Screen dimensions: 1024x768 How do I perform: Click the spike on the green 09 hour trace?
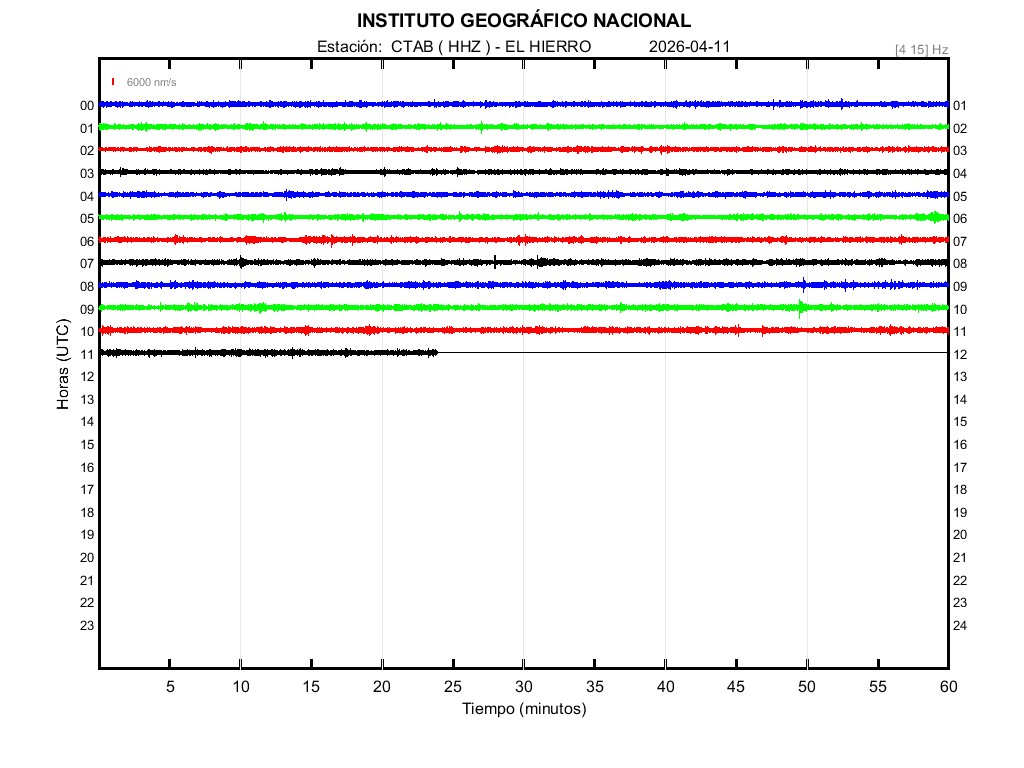[801, 307]
